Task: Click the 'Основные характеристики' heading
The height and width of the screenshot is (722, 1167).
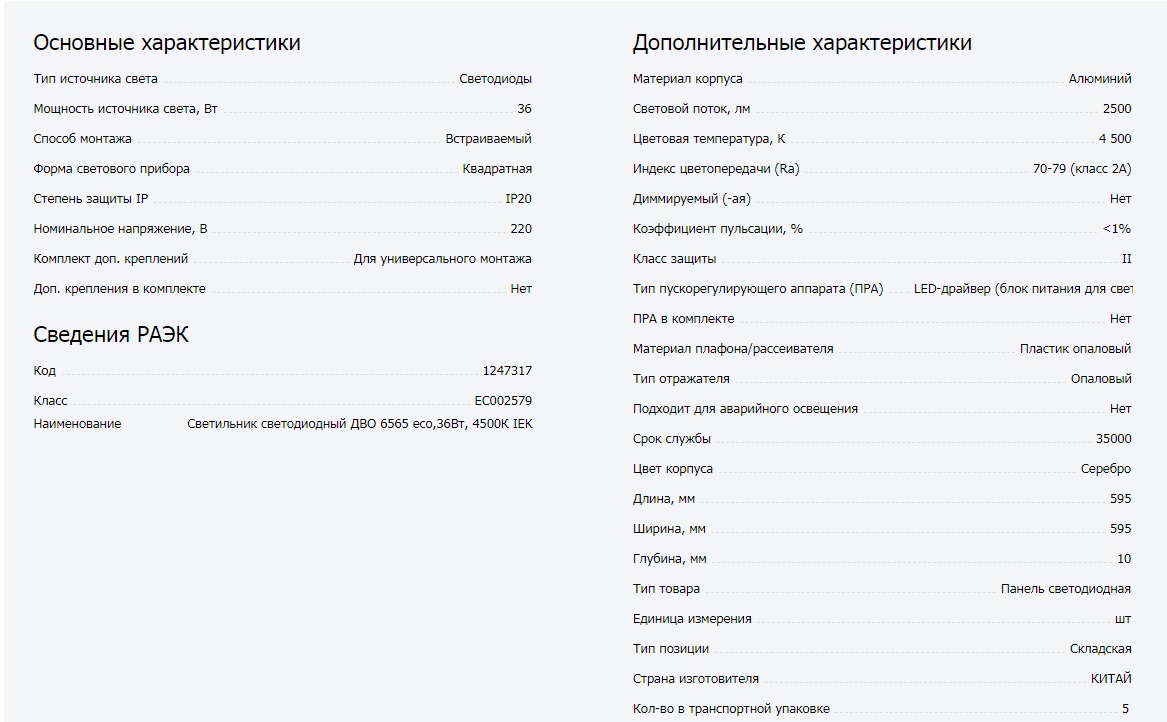Action: tap(167, 42)
